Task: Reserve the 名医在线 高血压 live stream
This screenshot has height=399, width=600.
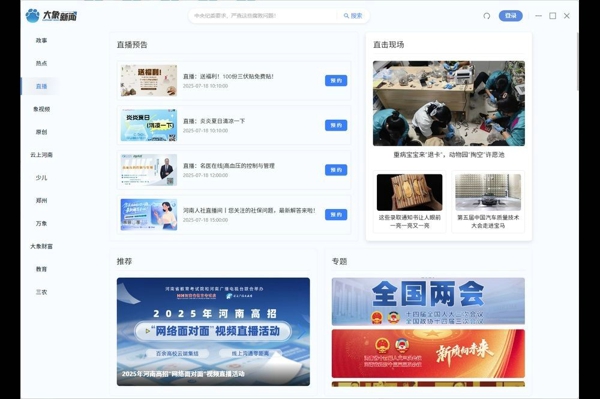Action: tap(336, 170)
